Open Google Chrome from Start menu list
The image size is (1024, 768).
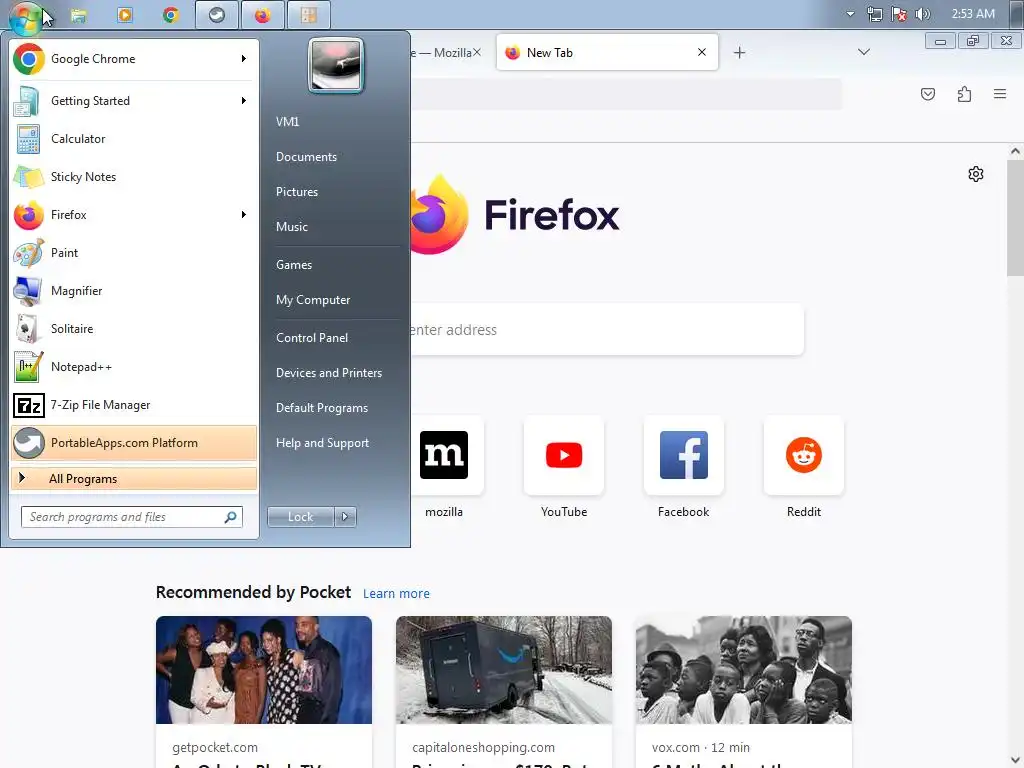[x=134, y=59]
